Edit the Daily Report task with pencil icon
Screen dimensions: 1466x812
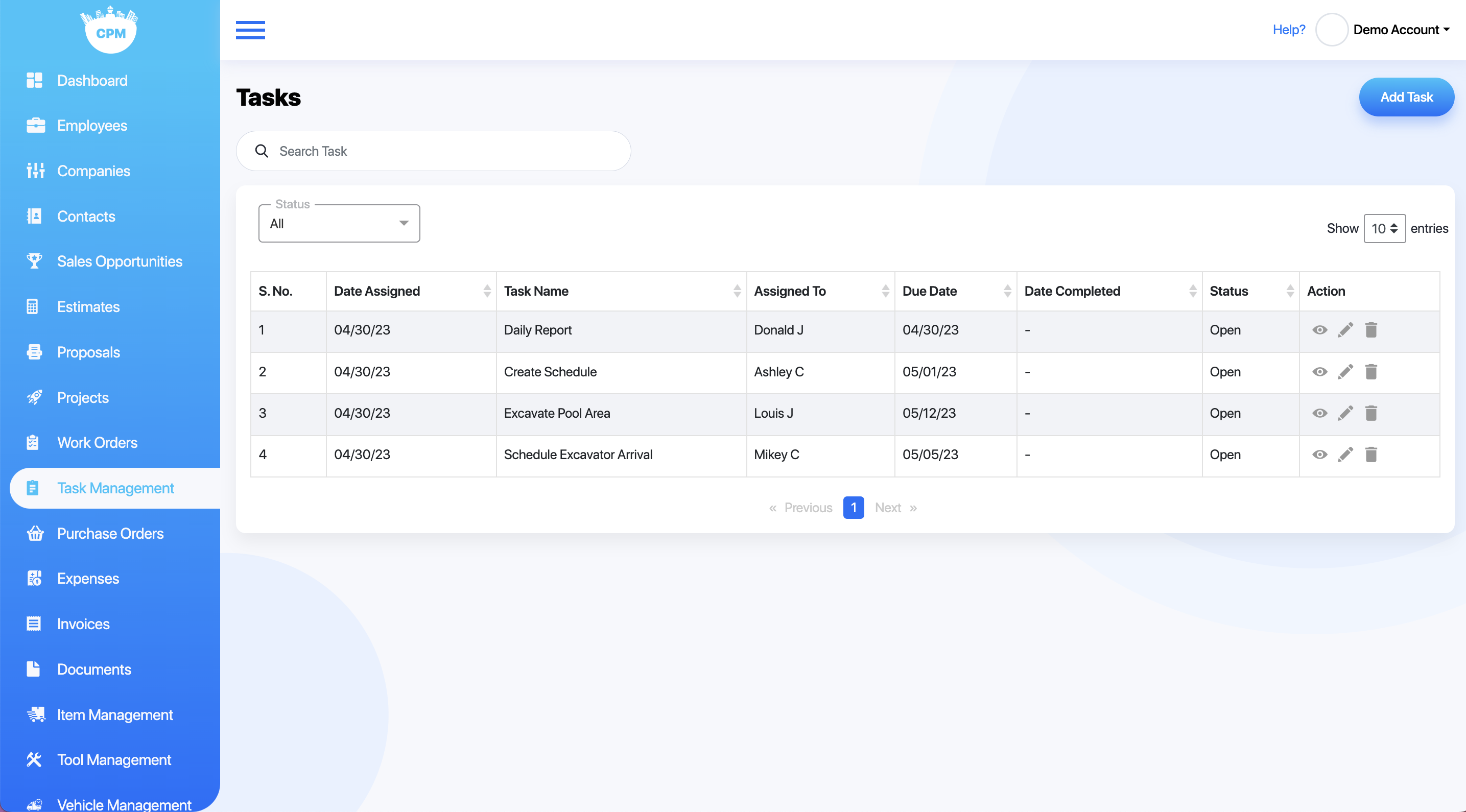pos(1345,330)
